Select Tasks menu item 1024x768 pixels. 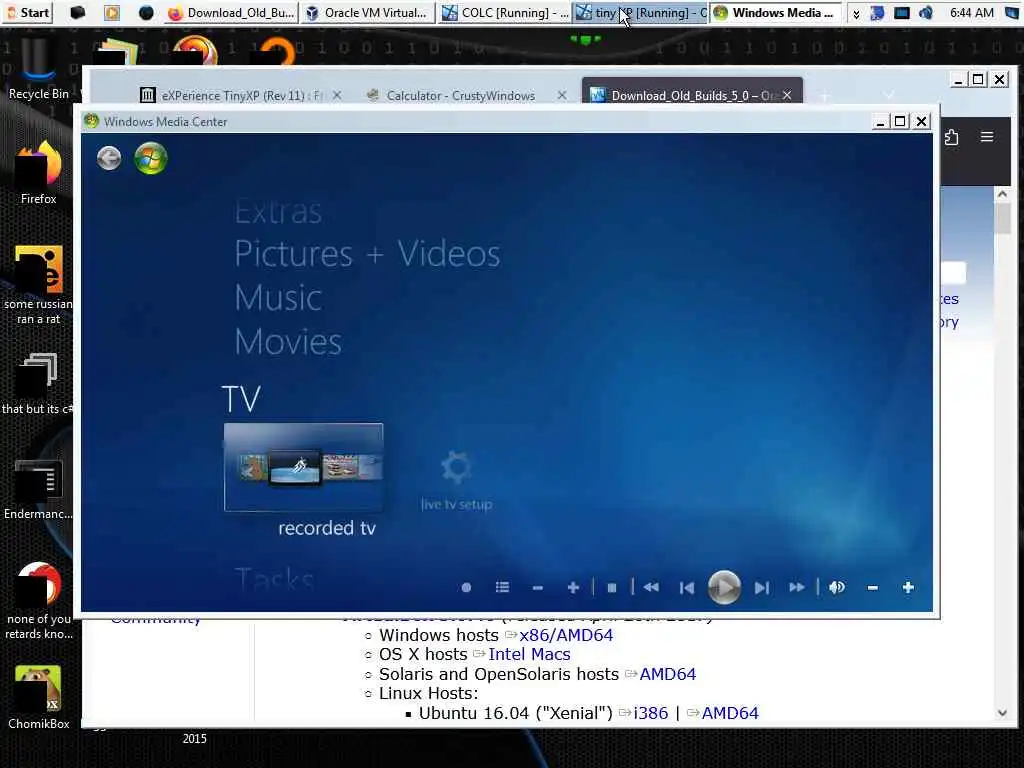[x=274, y=579]
